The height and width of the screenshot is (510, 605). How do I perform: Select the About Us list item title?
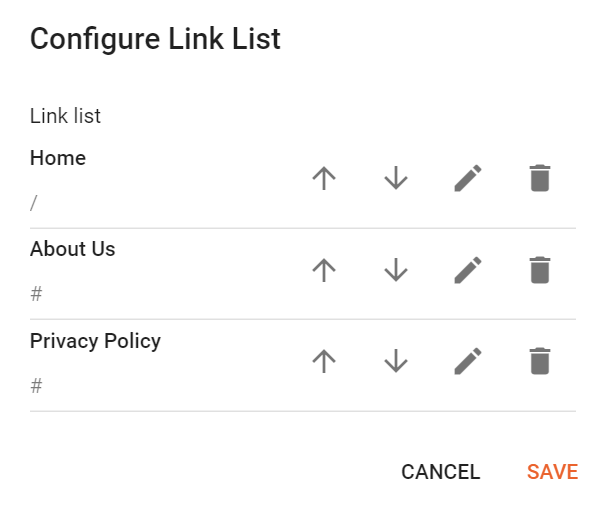[x=73, y=249]
